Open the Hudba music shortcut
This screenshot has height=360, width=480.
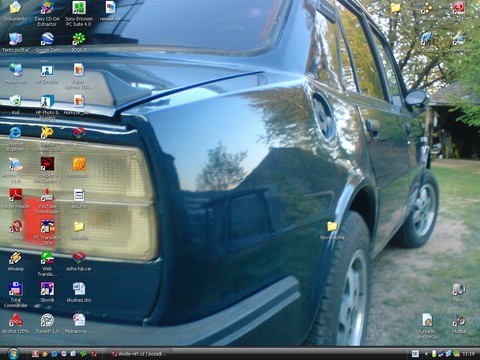coord(459,324)
